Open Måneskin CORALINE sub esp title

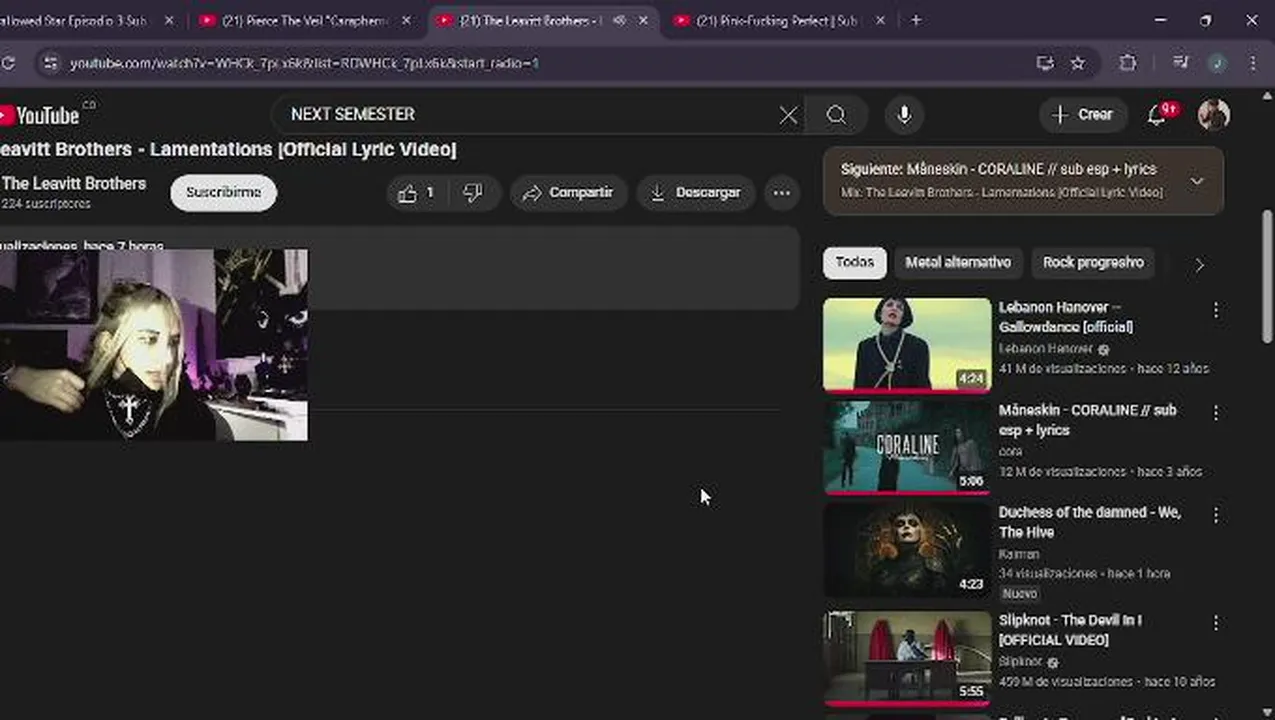point(1087,420)
